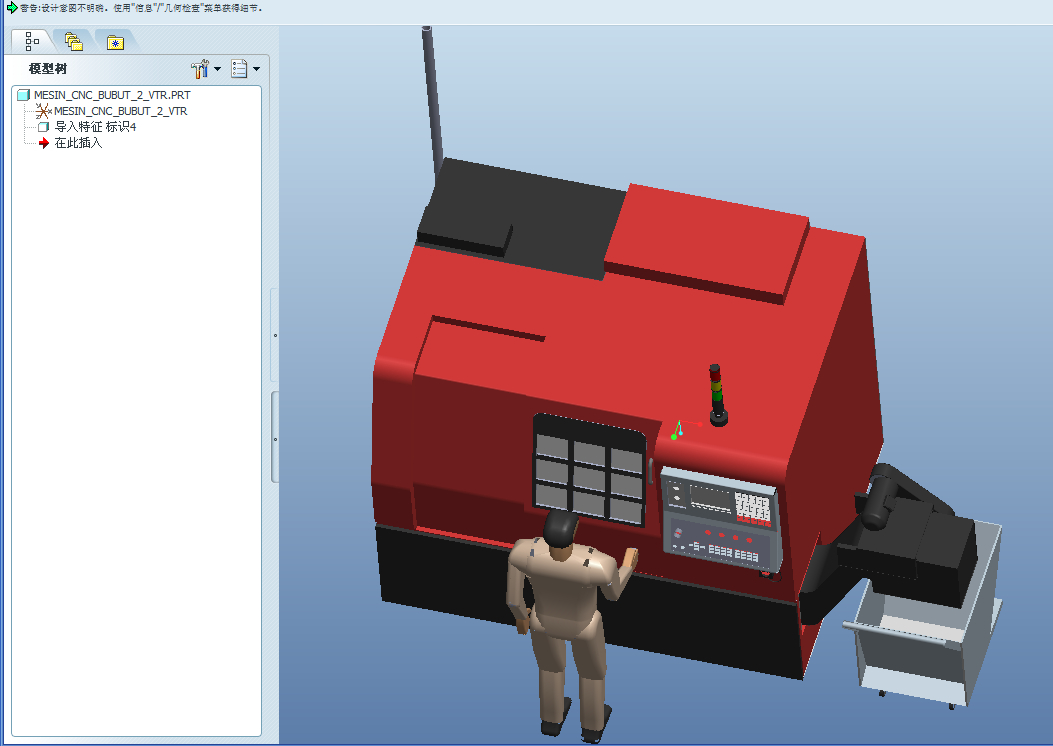
Task: Click the CNC control panel in the model
Action: 721,518
